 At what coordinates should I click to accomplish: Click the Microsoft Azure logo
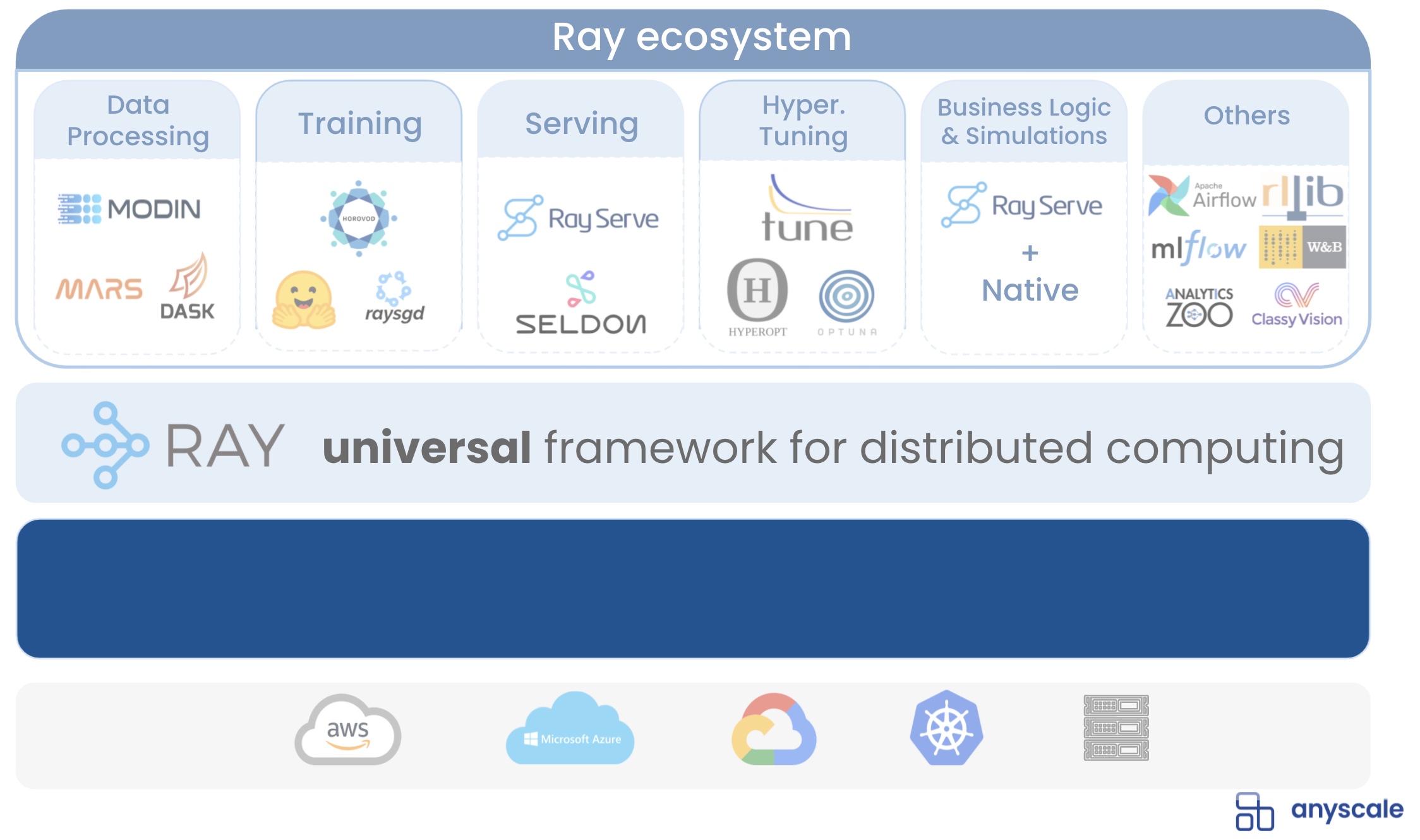point(570,728)
